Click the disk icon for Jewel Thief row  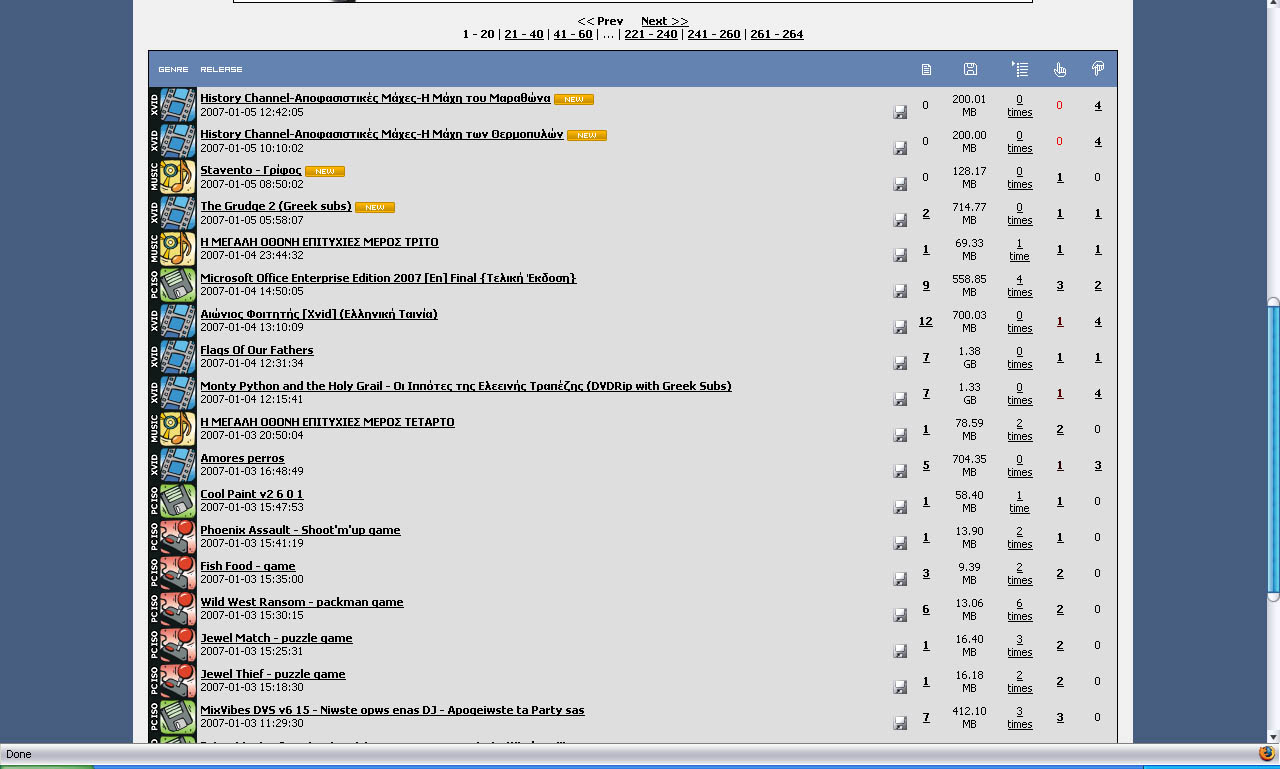click(900, 688)
